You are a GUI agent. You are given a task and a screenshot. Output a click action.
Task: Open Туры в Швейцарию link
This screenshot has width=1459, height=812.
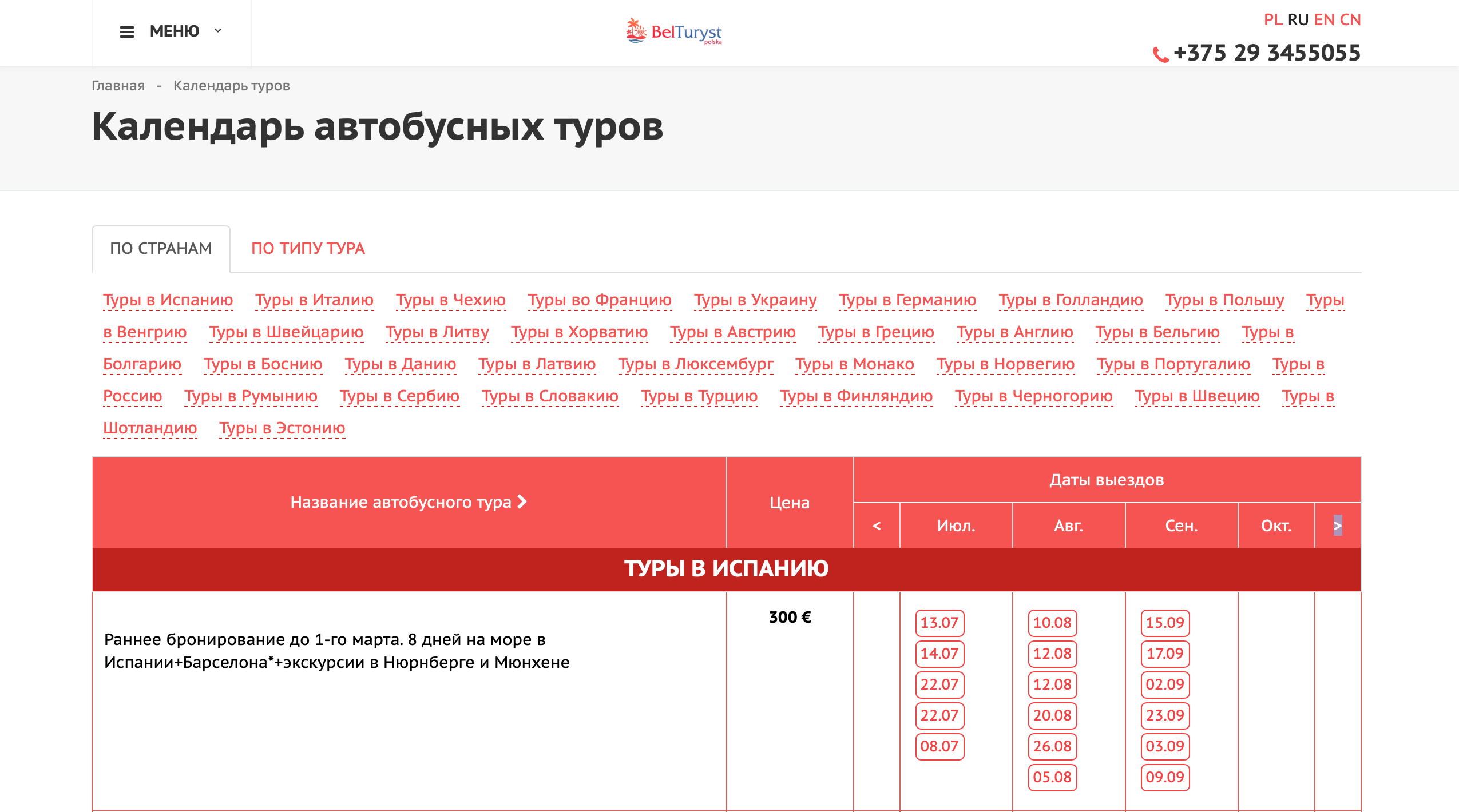click(x=286, y=332)
